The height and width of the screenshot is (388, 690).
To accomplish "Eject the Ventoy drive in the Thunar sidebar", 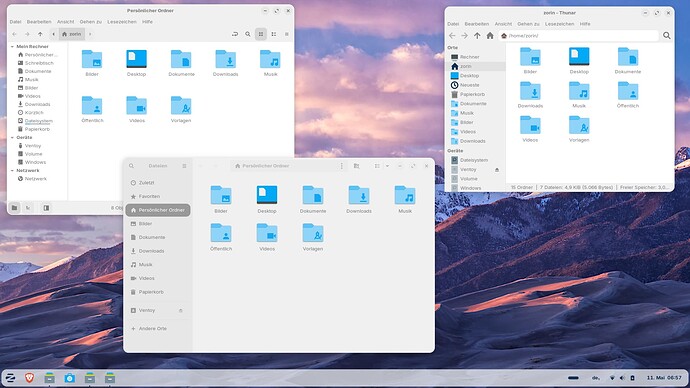I will pyautogui.click(x=497, y=169).
